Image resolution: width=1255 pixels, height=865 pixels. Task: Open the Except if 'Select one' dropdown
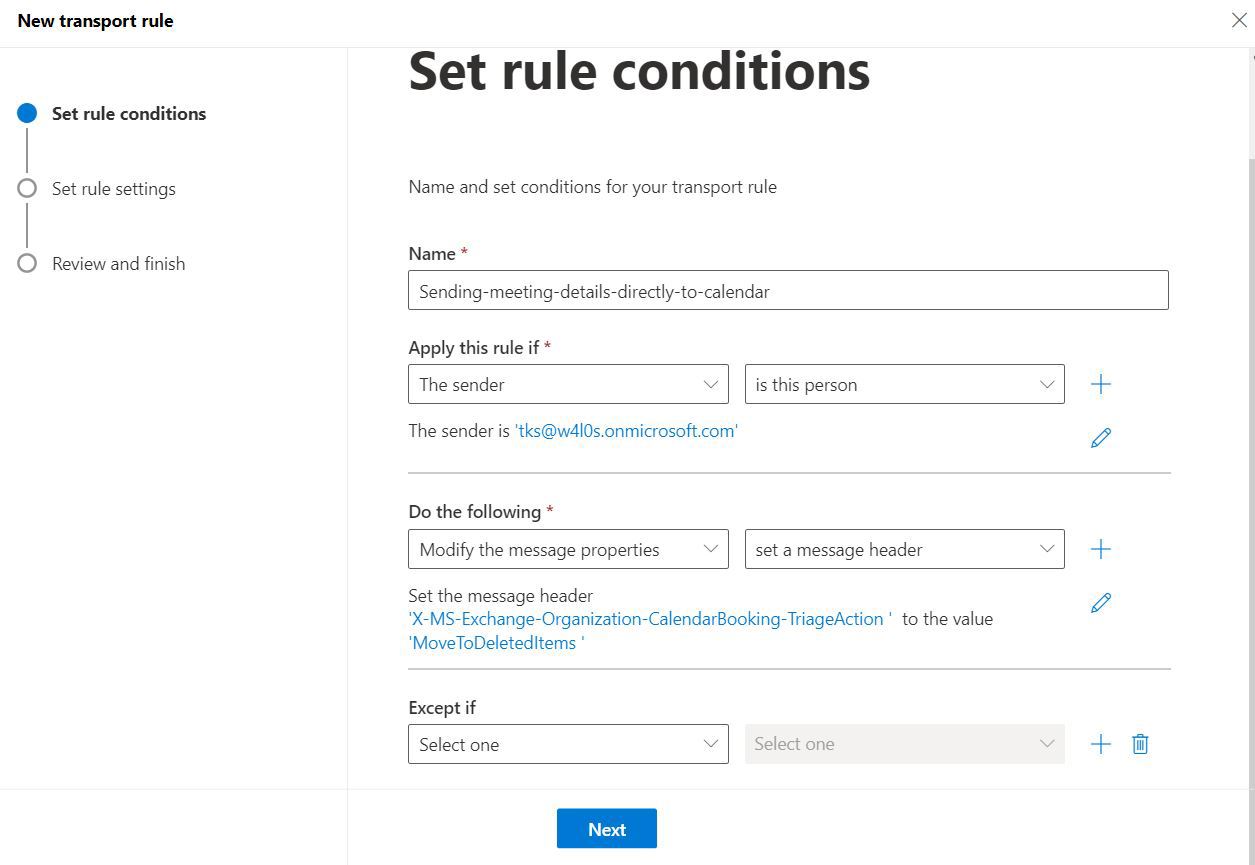(x=568, y=745)
